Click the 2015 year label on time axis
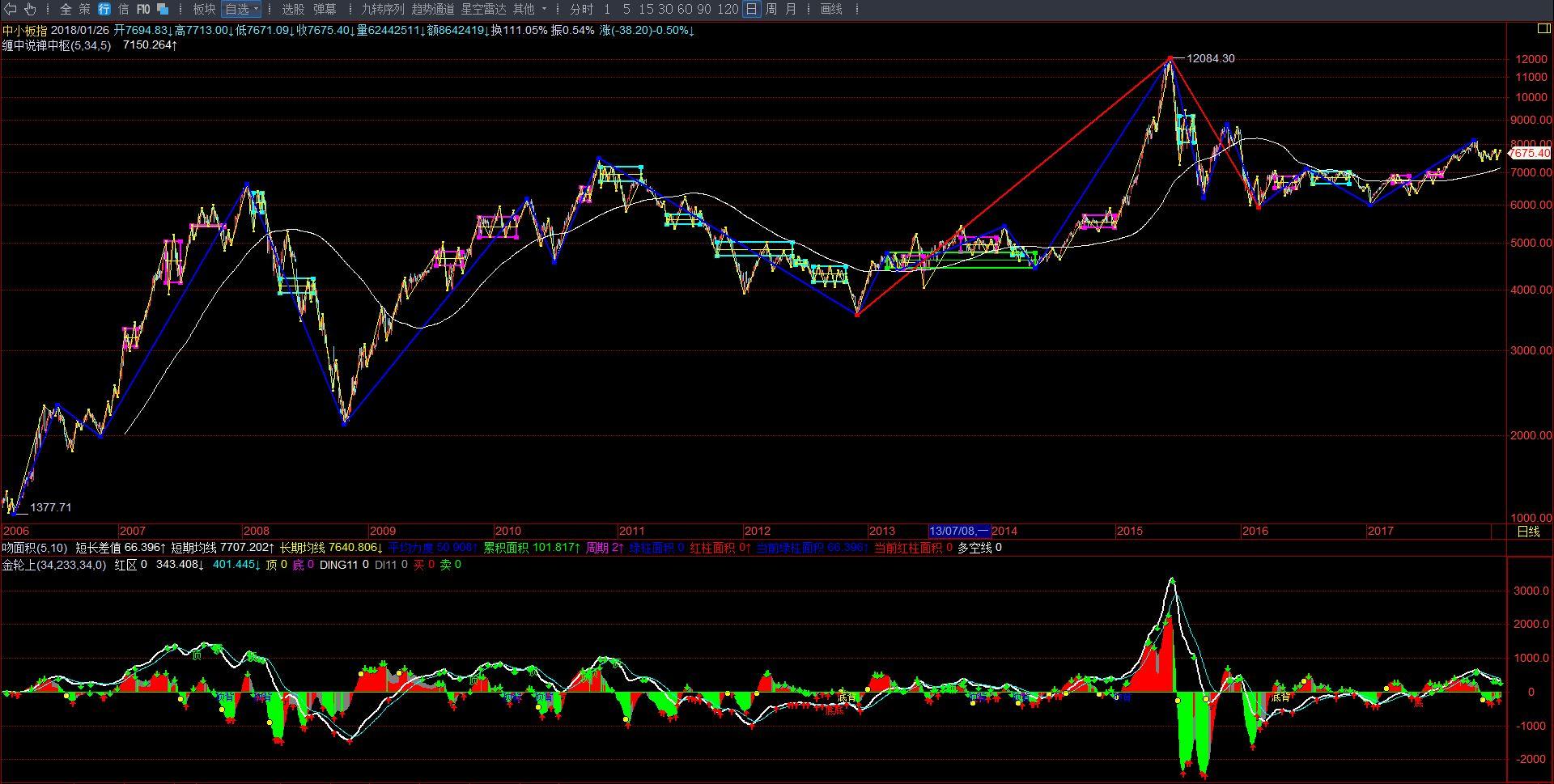Image resolution: width=1554 pixels, height=784 pixels. point(1129,531)
